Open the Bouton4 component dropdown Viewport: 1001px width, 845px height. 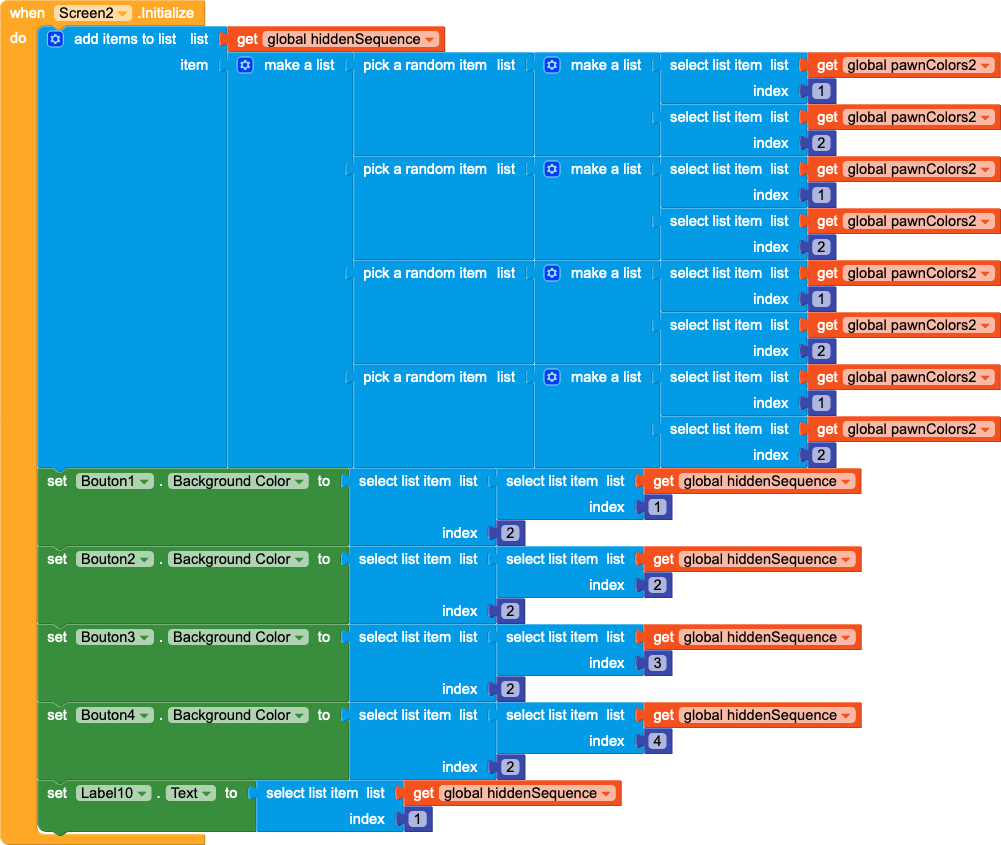(x=145, y=715)
